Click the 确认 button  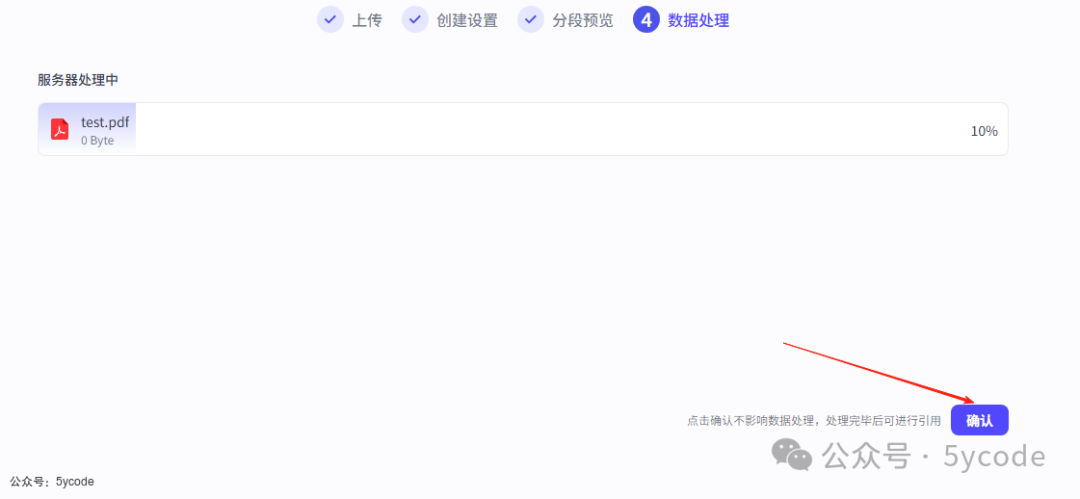pos(979,420)
